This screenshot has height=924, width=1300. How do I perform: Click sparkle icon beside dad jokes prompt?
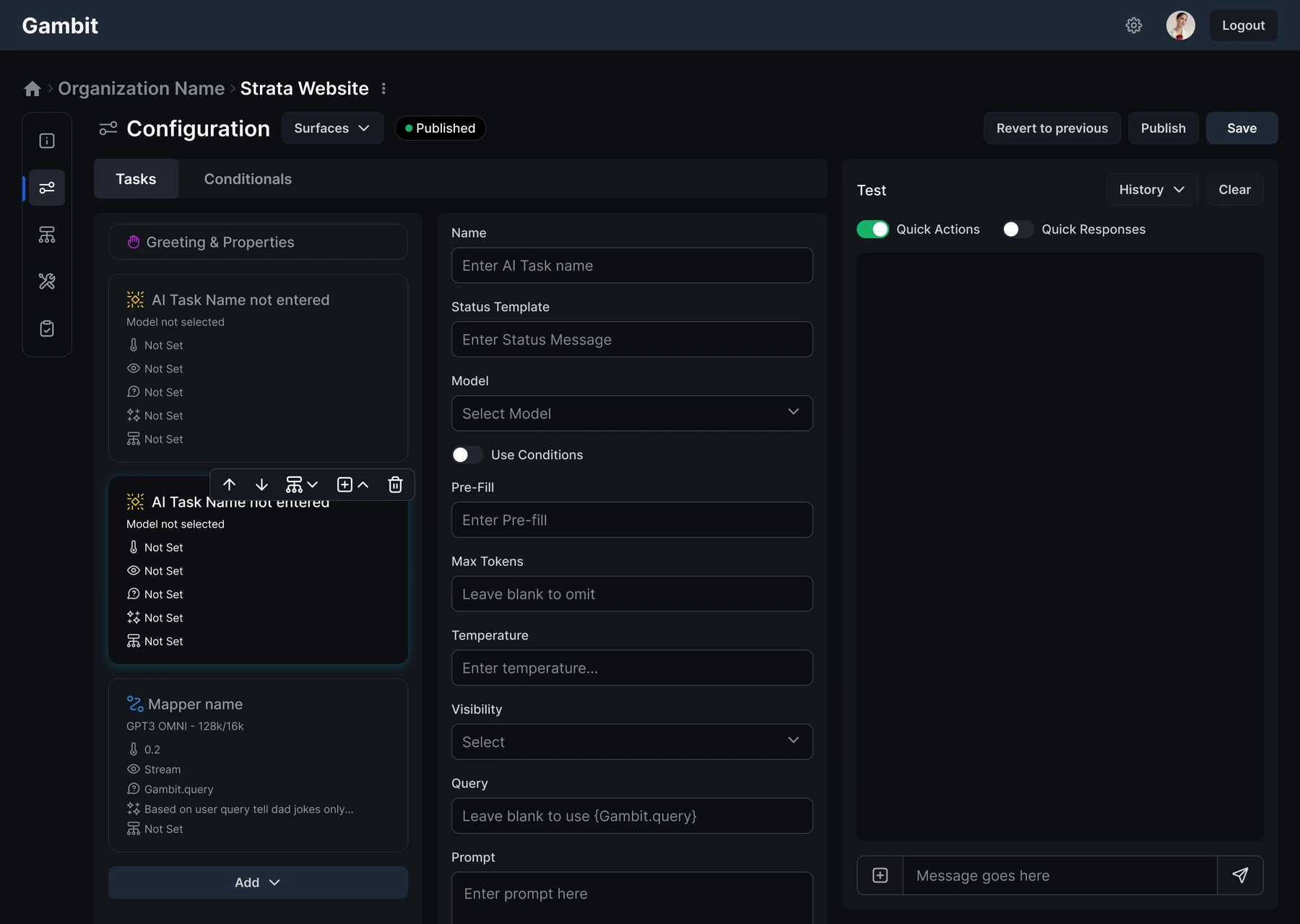134,808
